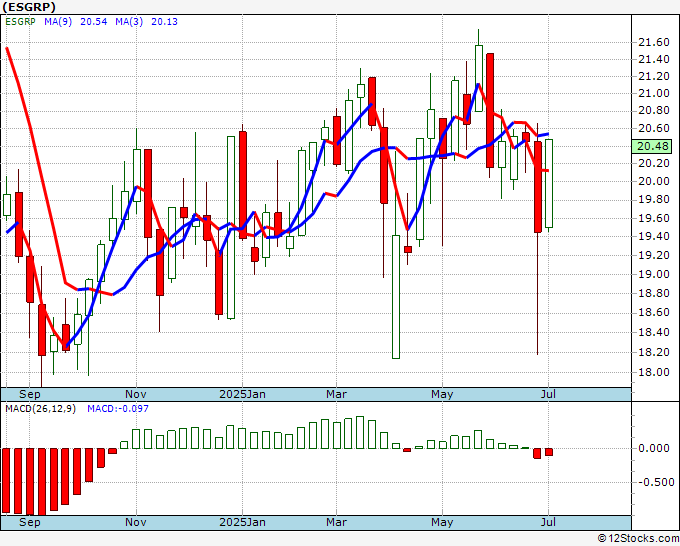This screenshot has height=546, width=680.
Task: Click the 12Stocks.com copyright text
Action: click(638, 538)
